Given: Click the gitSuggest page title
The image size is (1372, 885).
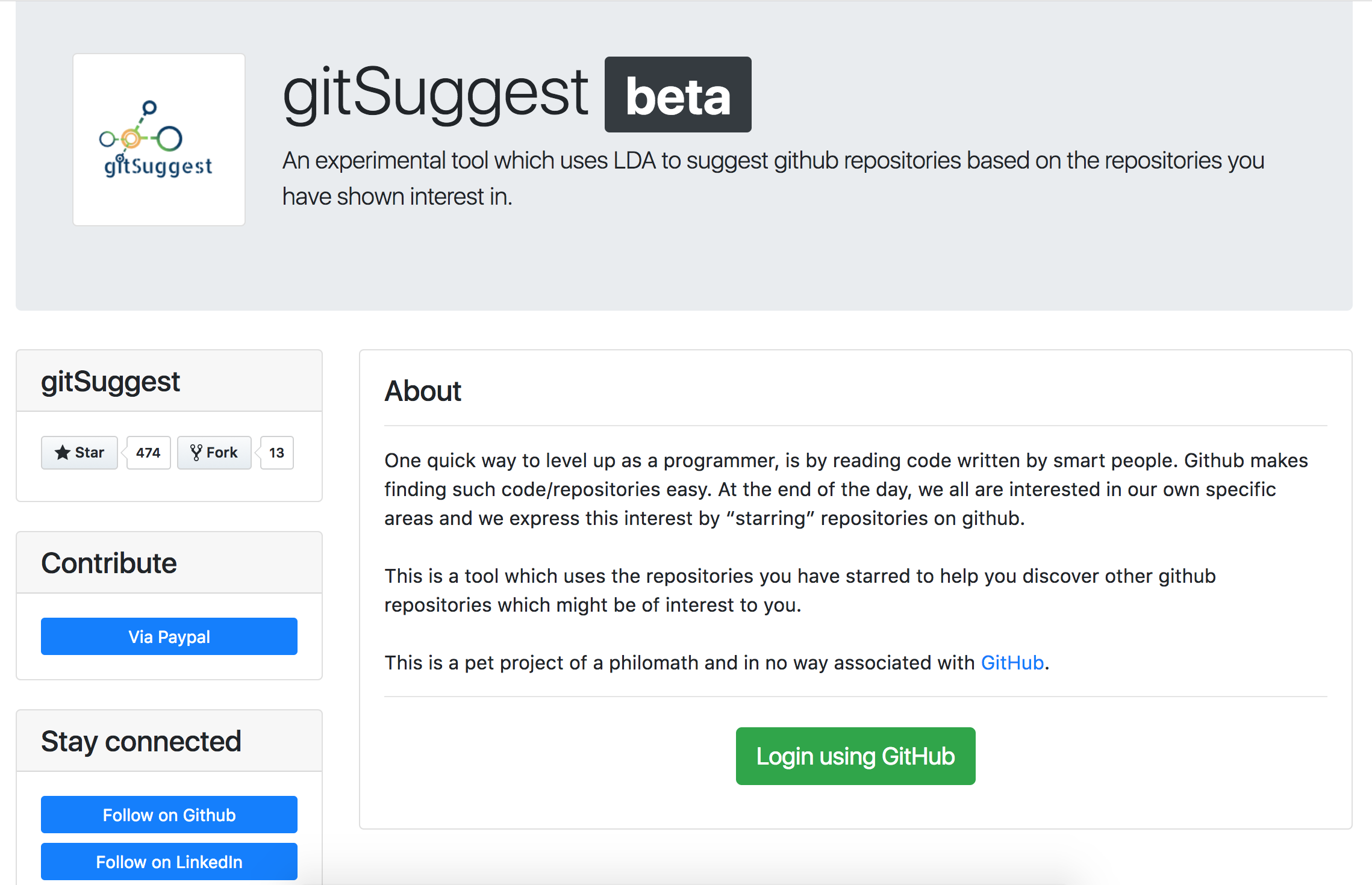Looking at the screenshot, I should point(435,93).
